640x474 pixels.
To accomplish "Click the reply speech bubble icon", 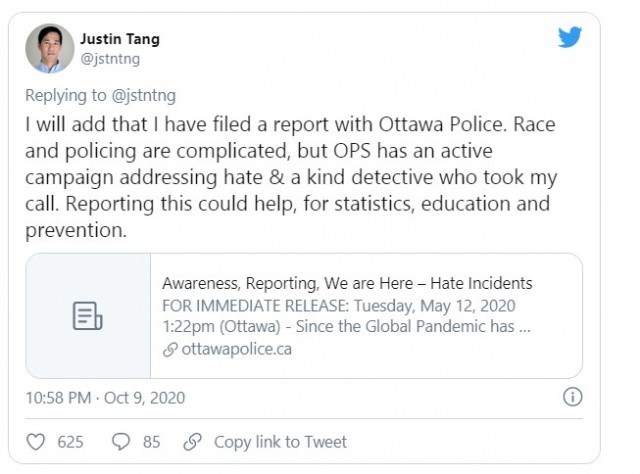I will pos(121,442).
